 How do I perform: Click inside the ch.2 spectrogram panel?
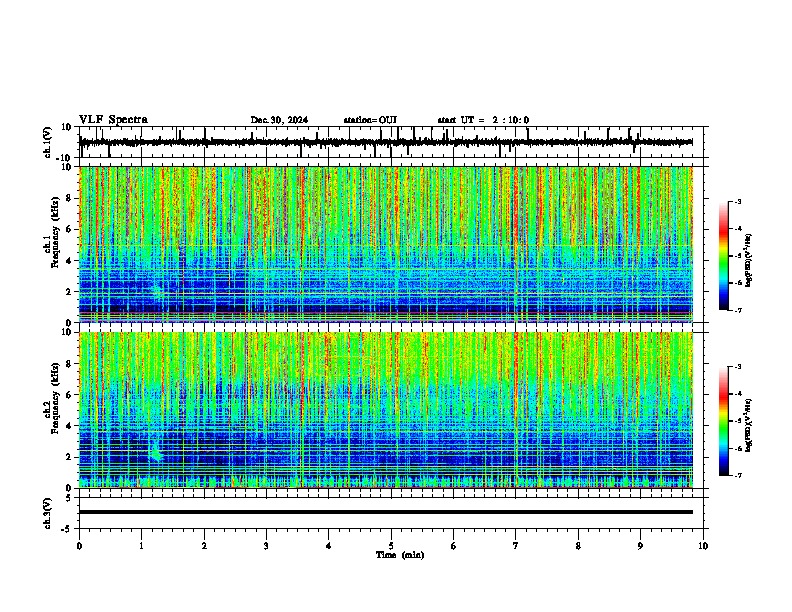click(x=386, y=410)
